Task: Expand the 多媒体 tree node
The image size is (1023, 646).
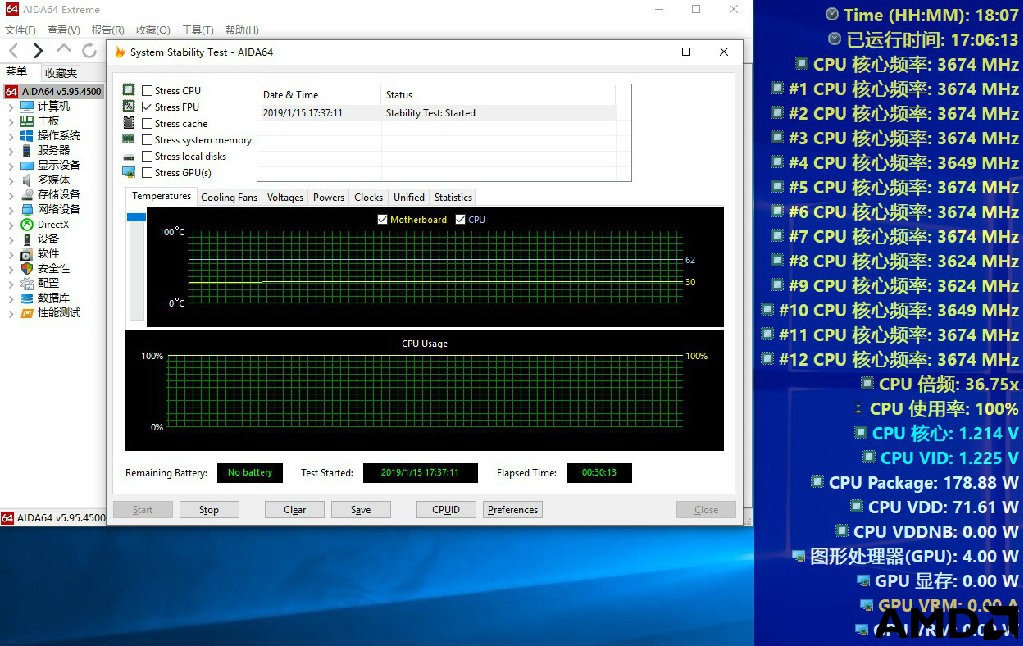Action: tap(10, 180)
